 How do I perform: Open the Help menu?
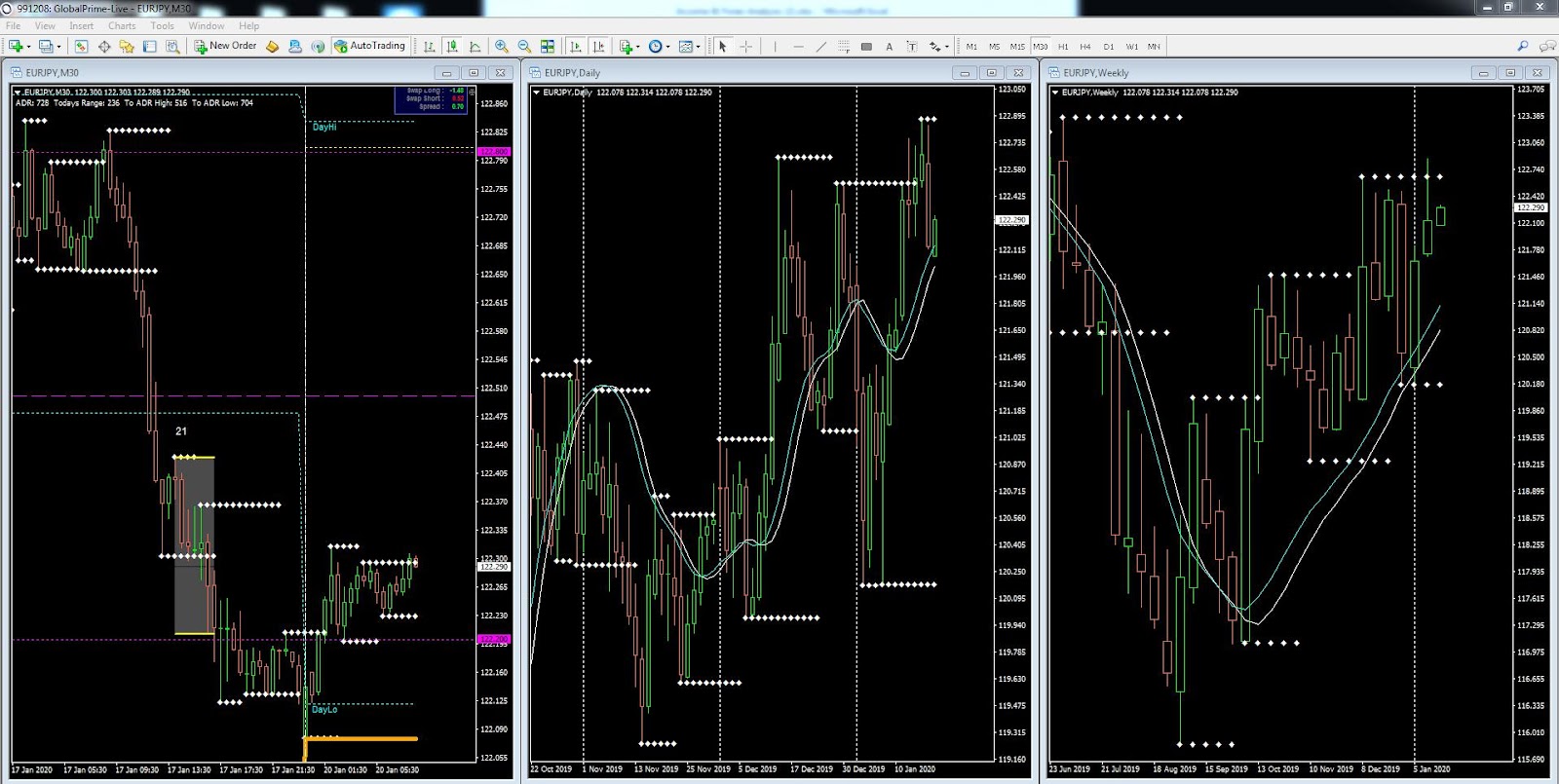pyautogui.click(x=249, y=25)
